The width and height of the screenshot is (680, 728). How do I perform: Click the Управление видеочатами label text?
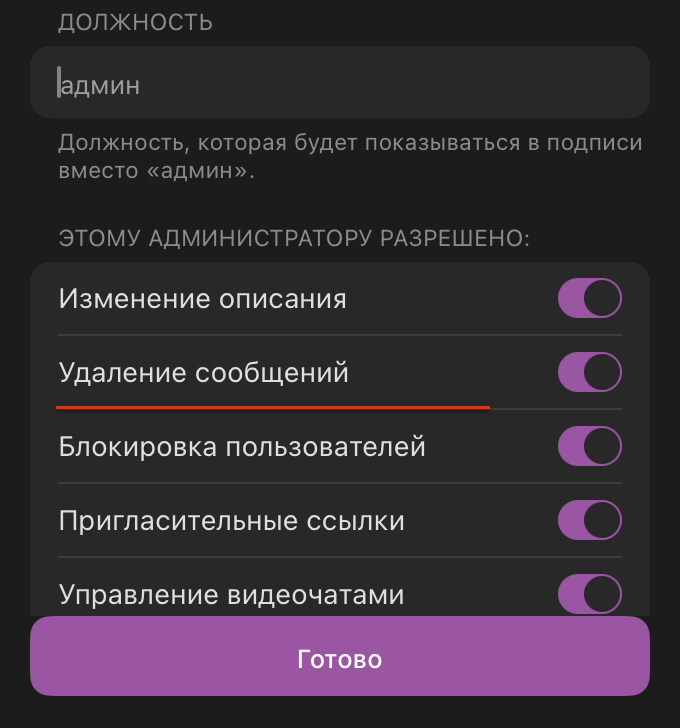(x=231, y=595)
